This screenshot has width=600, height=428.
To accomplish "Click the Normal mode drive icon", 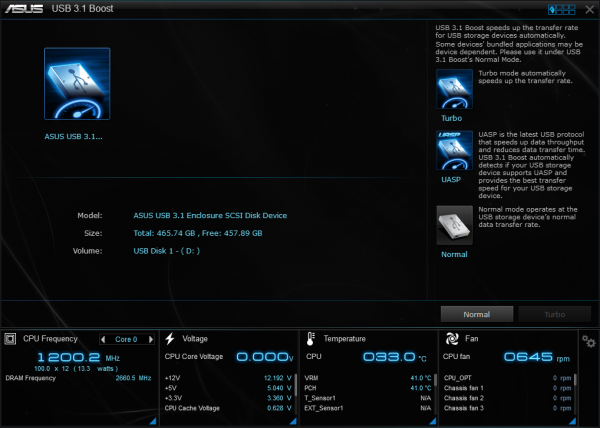I will [454, 225].
